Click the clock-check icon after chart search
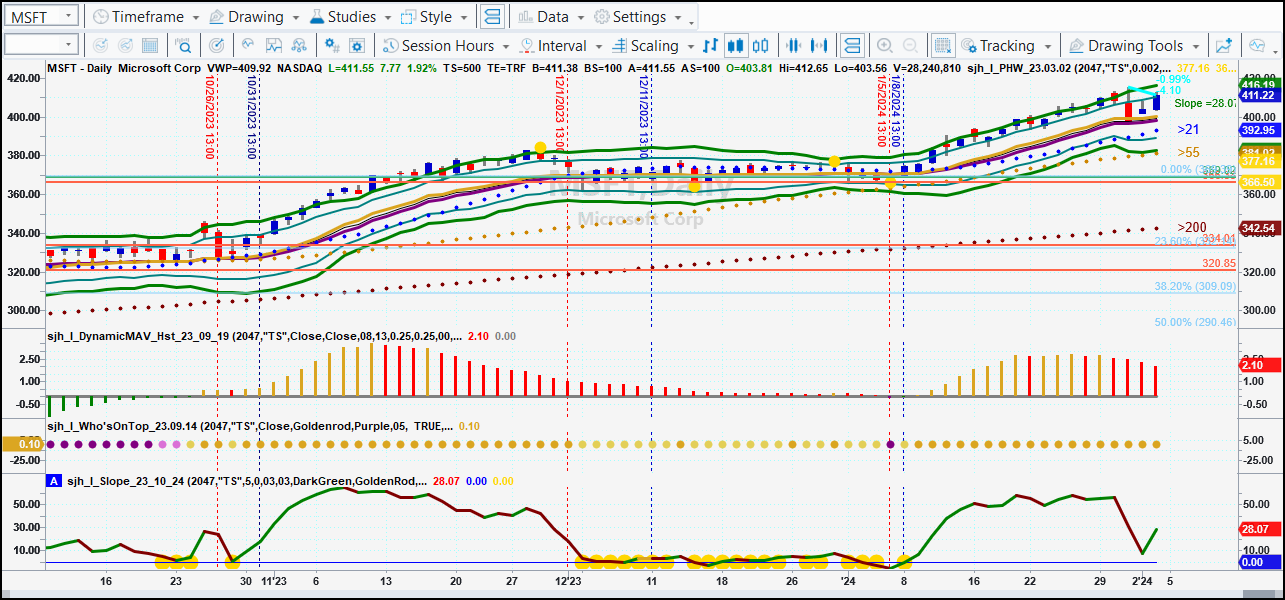Viewport: 1285px width, 600px height. [x=218, y=46]
